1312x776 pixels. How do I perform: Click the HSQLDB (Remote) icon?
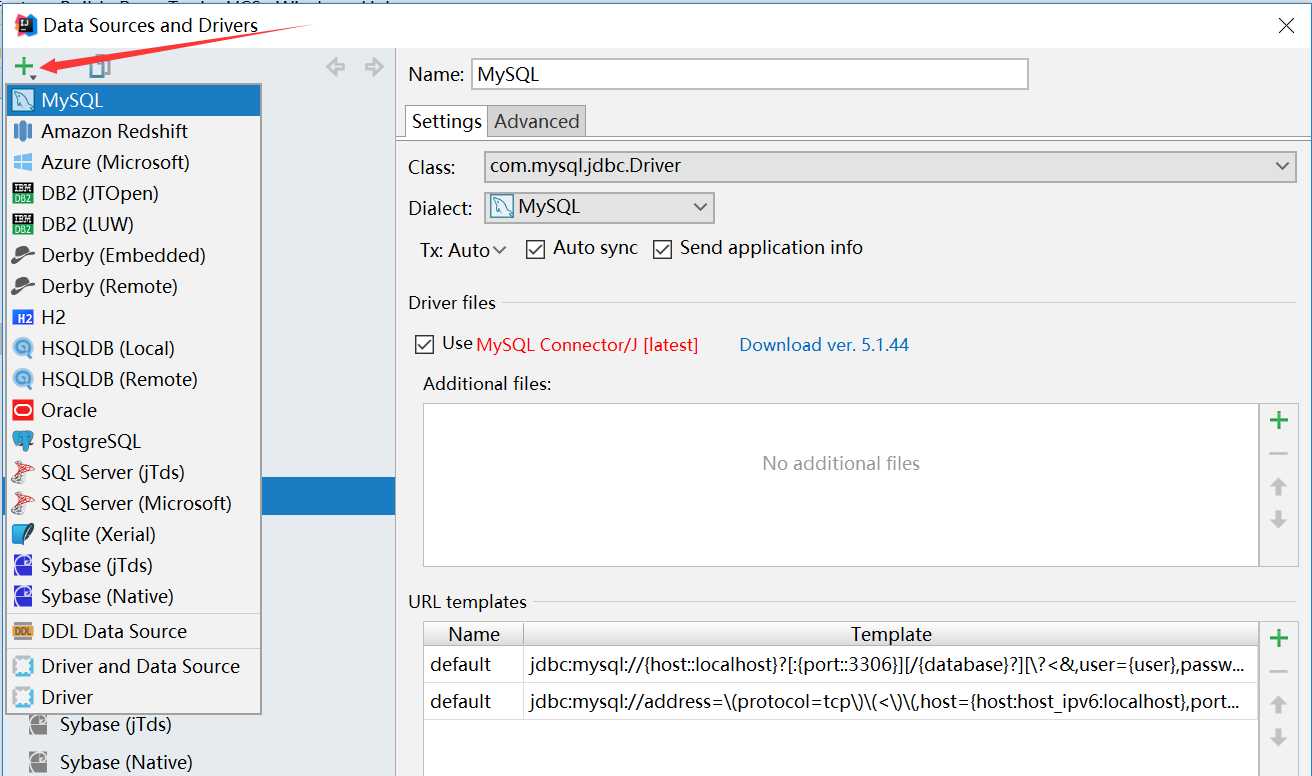[23, 379]
